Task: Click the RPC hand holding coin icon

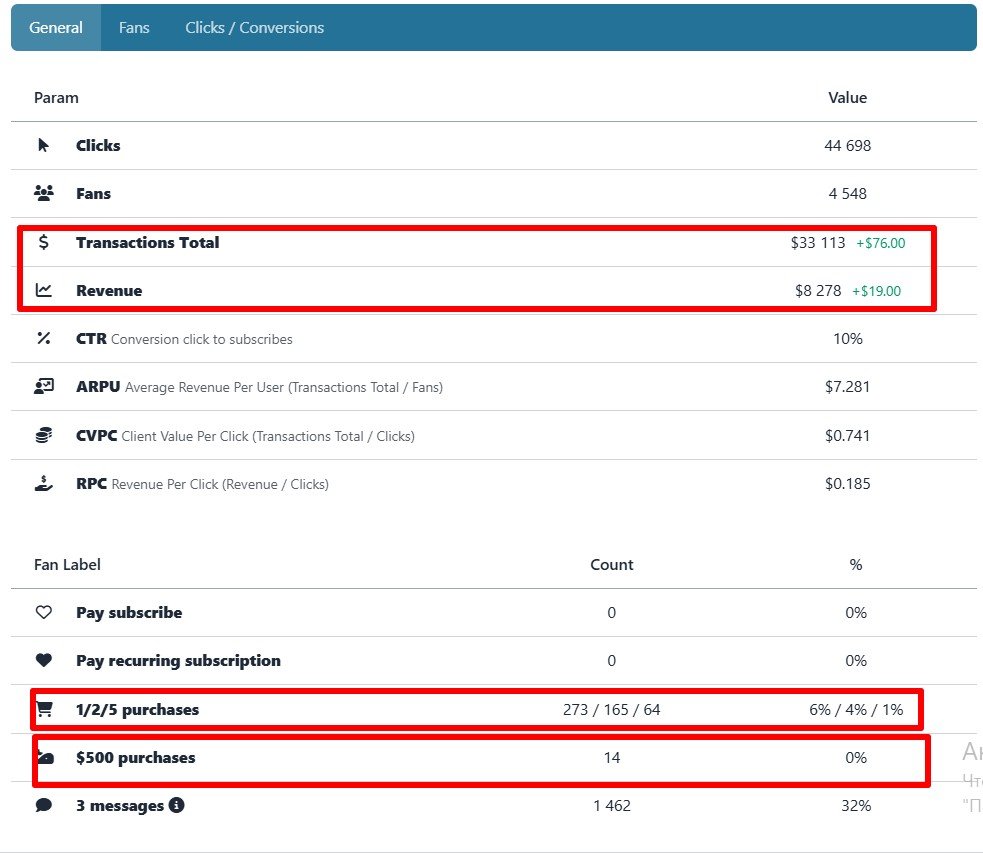Action: click(x=44, y=483)
